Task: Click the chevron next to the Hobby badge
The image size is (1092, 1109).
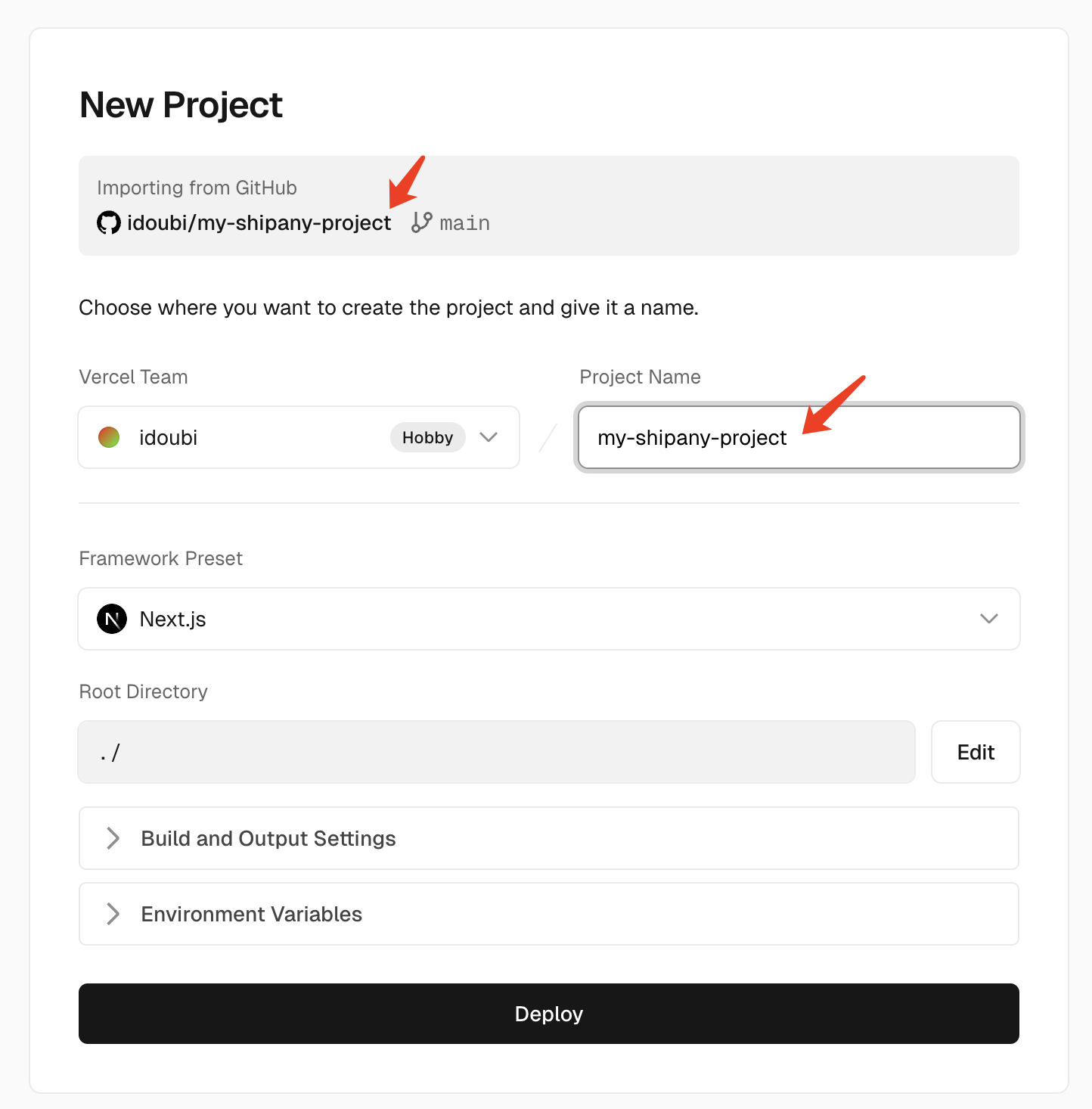Action: (489, 437)
